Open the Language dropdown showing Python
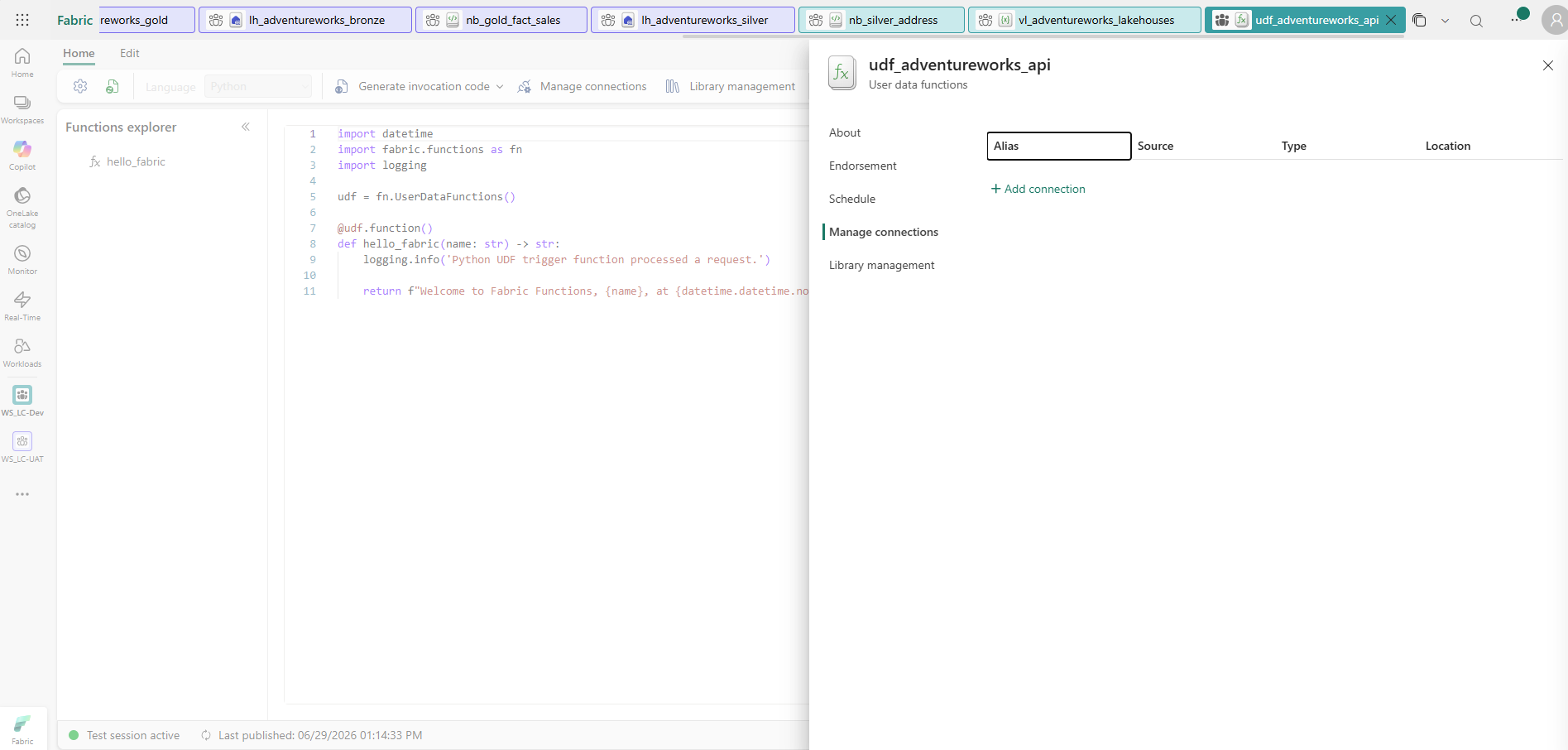The width and height of the screenshot is (1568, 750). click(x=258, y=86)
